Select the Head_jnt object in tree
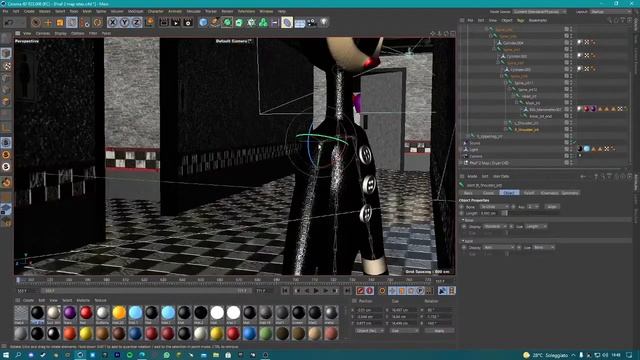 [x=529, y=96]
